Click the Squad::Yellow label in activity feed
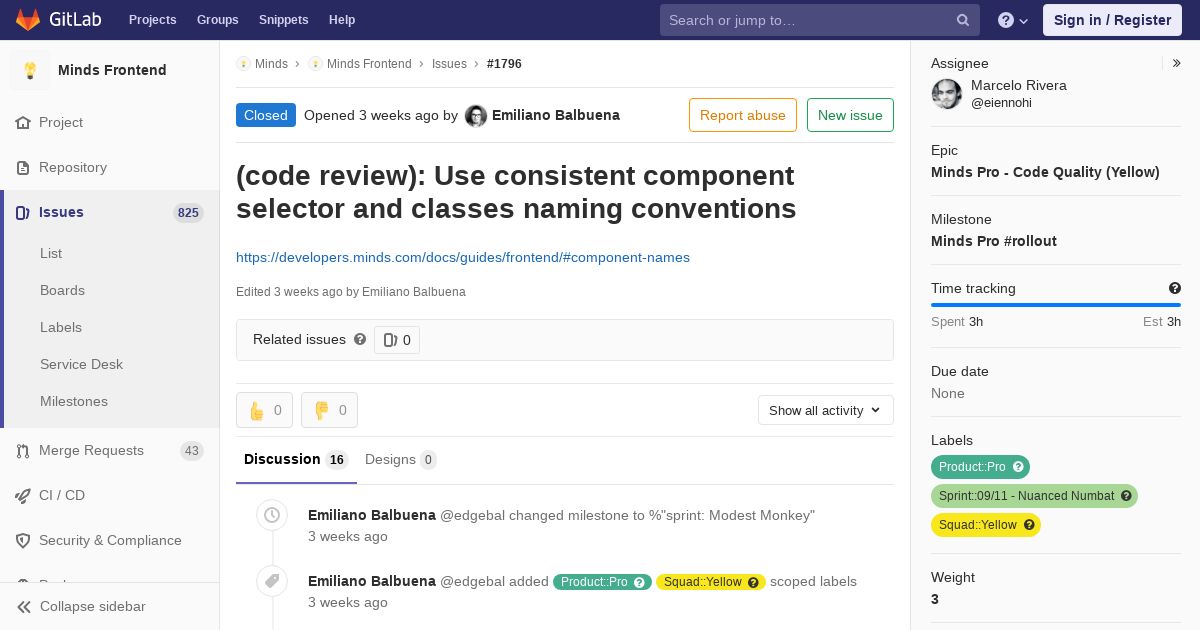Screen dimensions: 1200x630 [711, 582]
